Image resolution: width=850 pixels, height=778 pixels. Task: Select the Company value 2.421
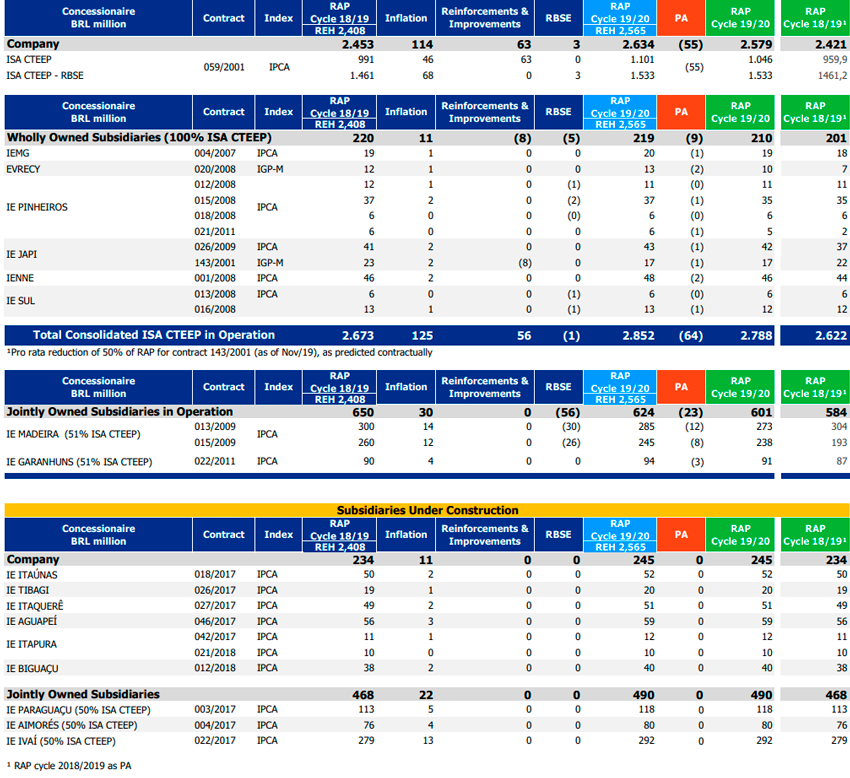coord(830,44)
